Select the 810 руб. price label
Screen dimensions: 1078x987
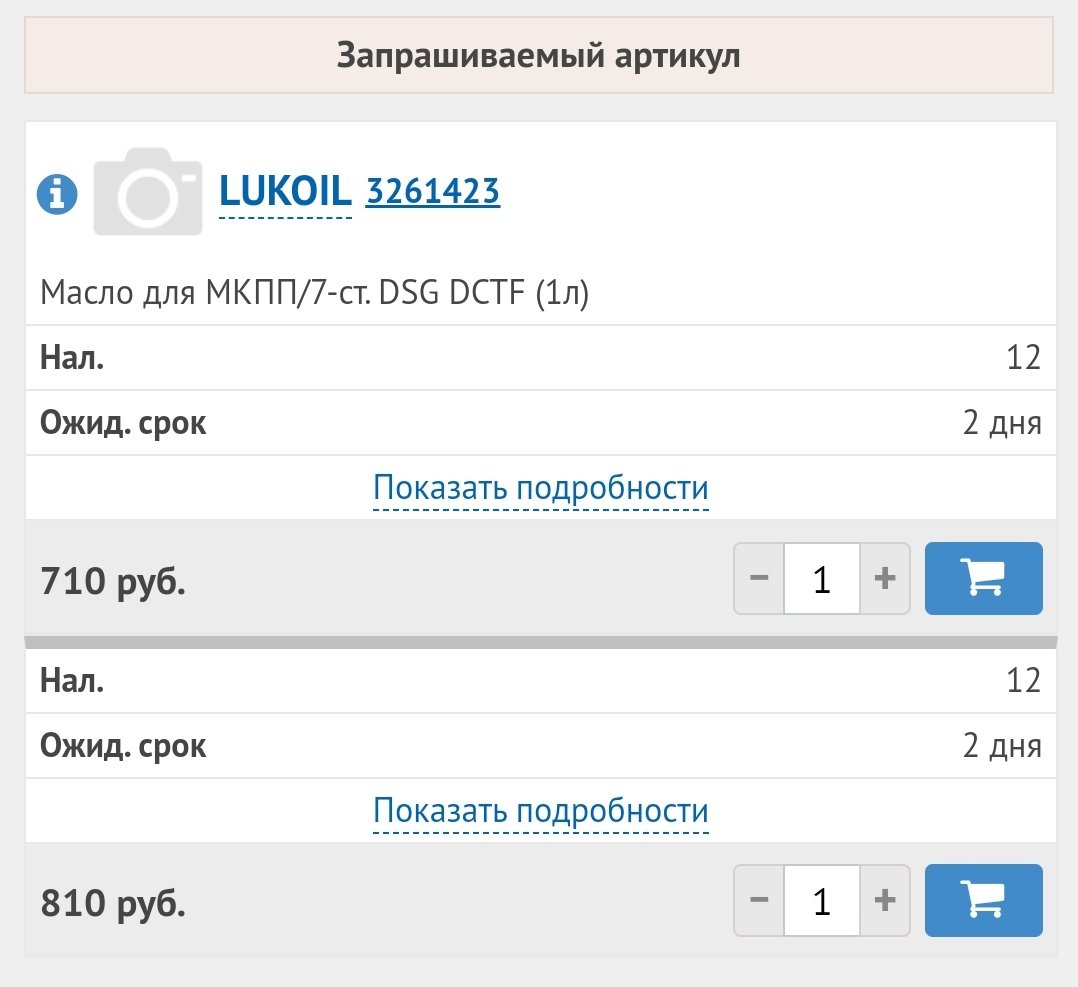[113, 904]
